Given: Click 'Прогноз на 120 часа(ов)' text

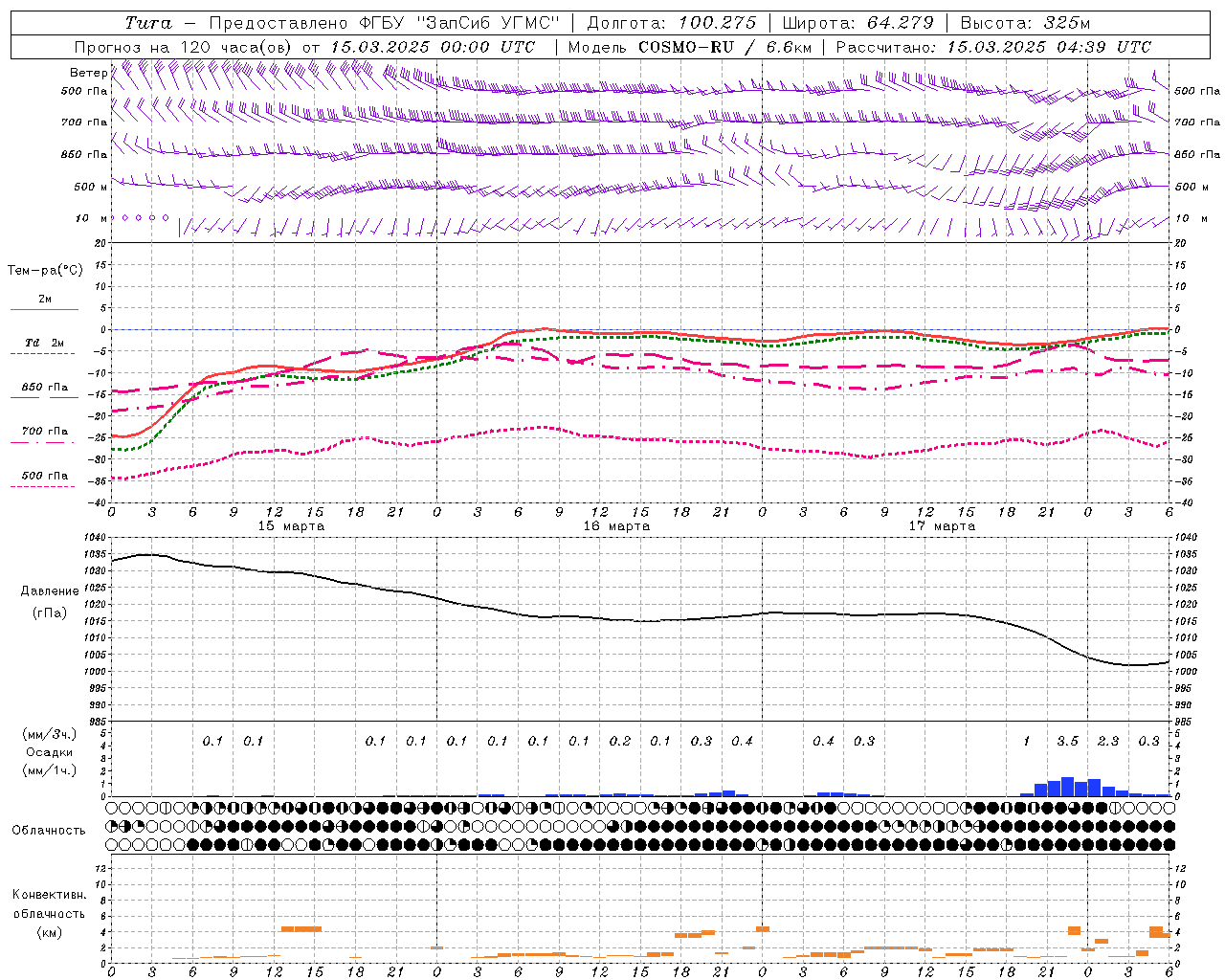Looking at the screenshot, I should [184, 47].
